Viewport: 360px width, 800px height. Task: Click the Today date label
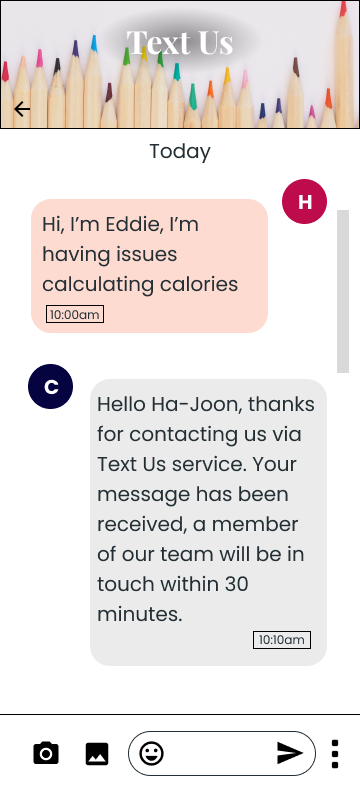(x=180, y=152)
